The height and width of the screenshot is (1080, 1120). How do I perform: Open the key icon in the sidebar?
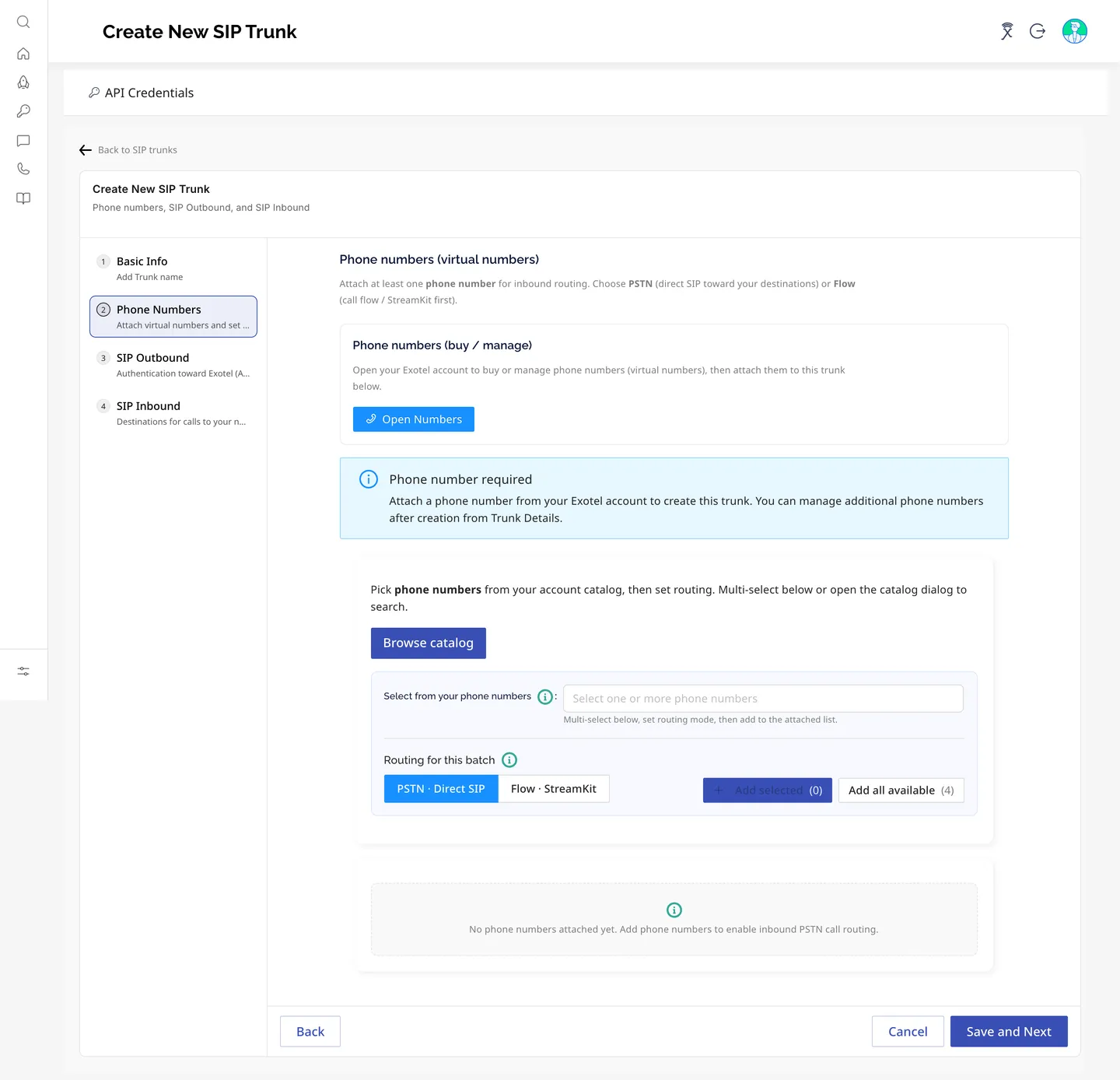point(23,111)
